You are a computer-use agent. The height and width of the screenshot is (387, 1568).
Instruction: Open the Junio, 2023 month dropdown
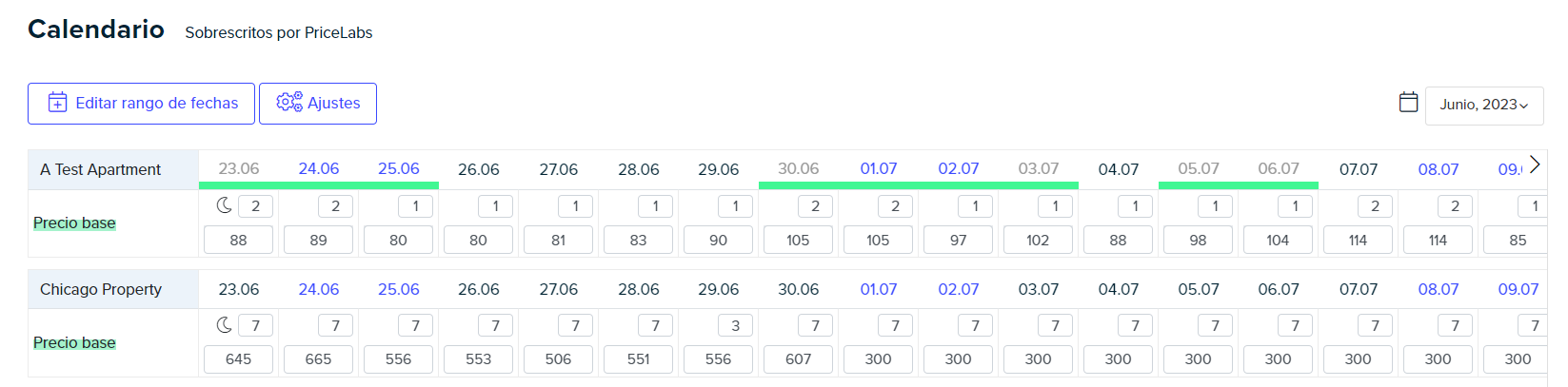pyautogui.click(x=1483, y=105)
